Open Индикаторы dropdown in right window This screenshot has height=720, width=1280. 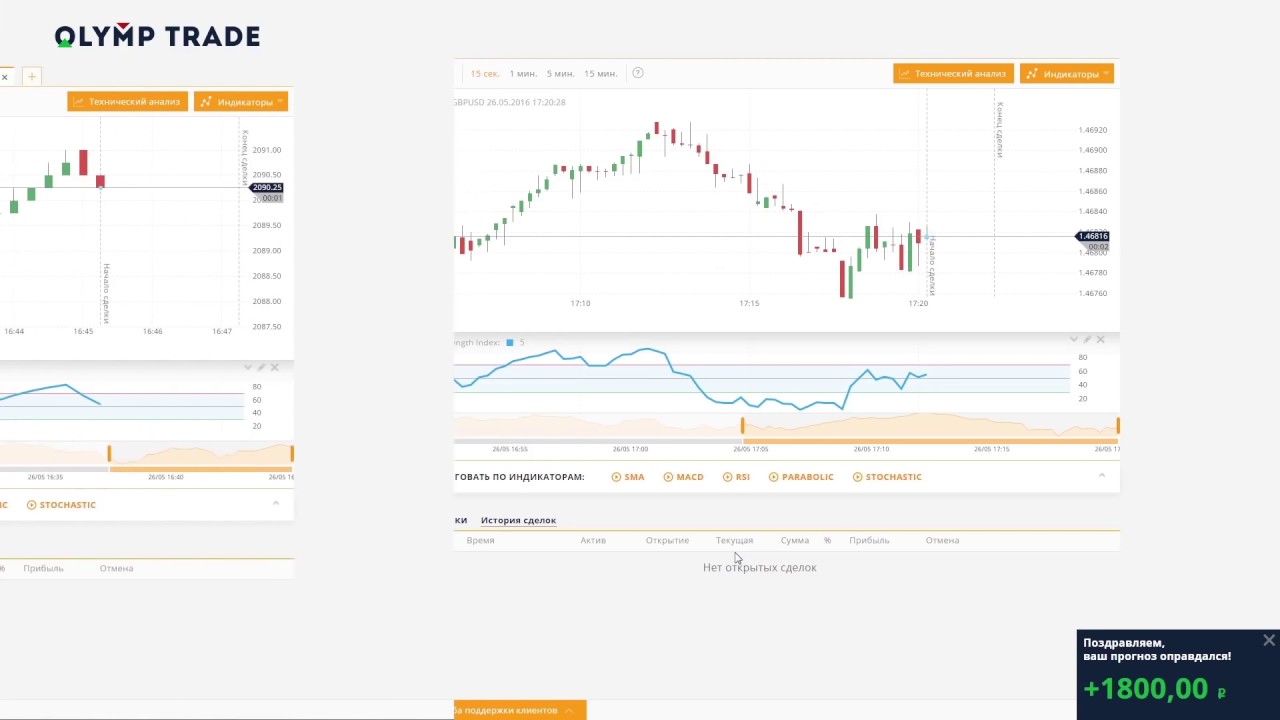[1067, 74]
